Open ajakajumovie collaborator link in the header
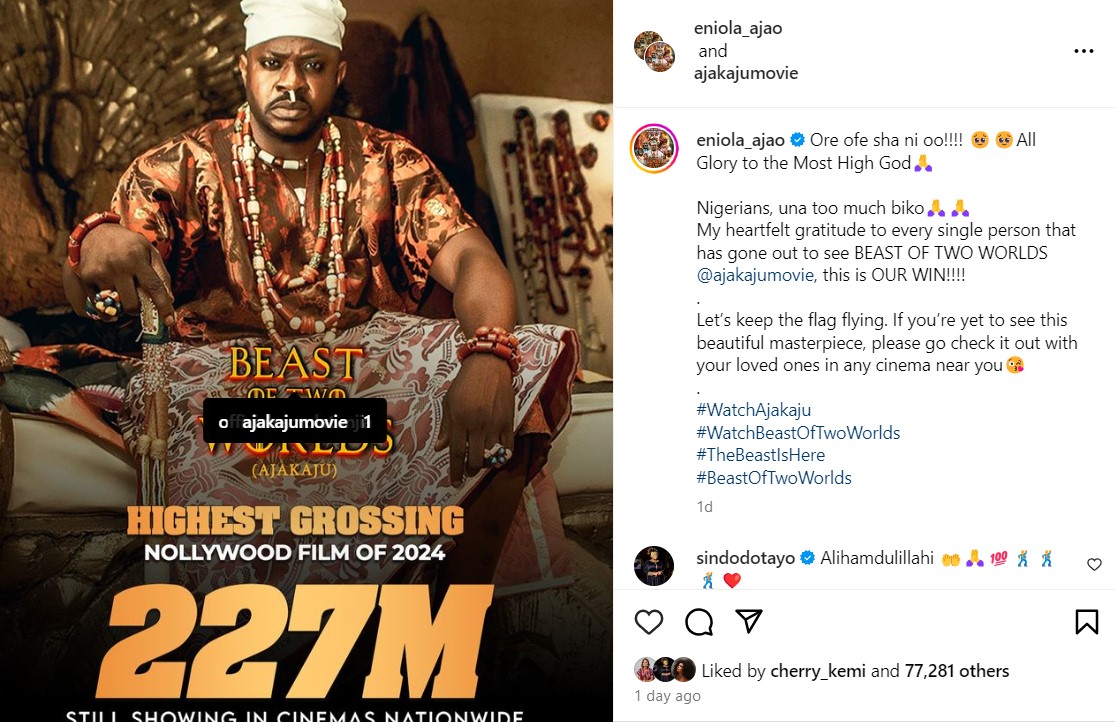The image size is (1115, 722). click(746, 73)
